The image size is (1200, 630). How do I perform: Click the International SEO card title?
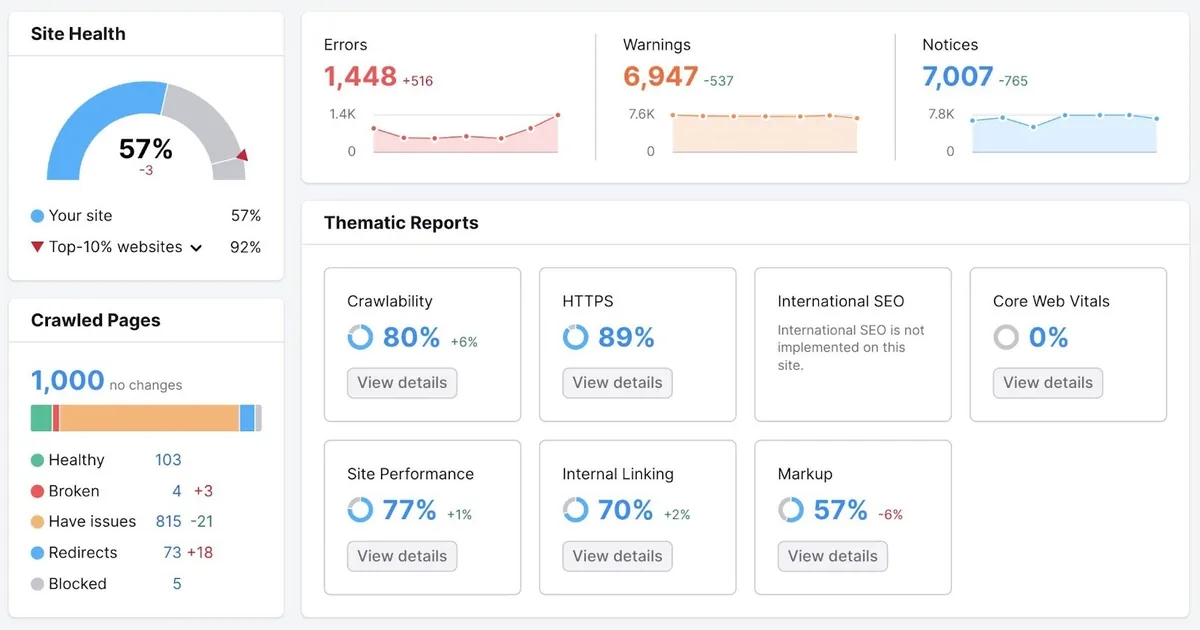tap(841, 301)
